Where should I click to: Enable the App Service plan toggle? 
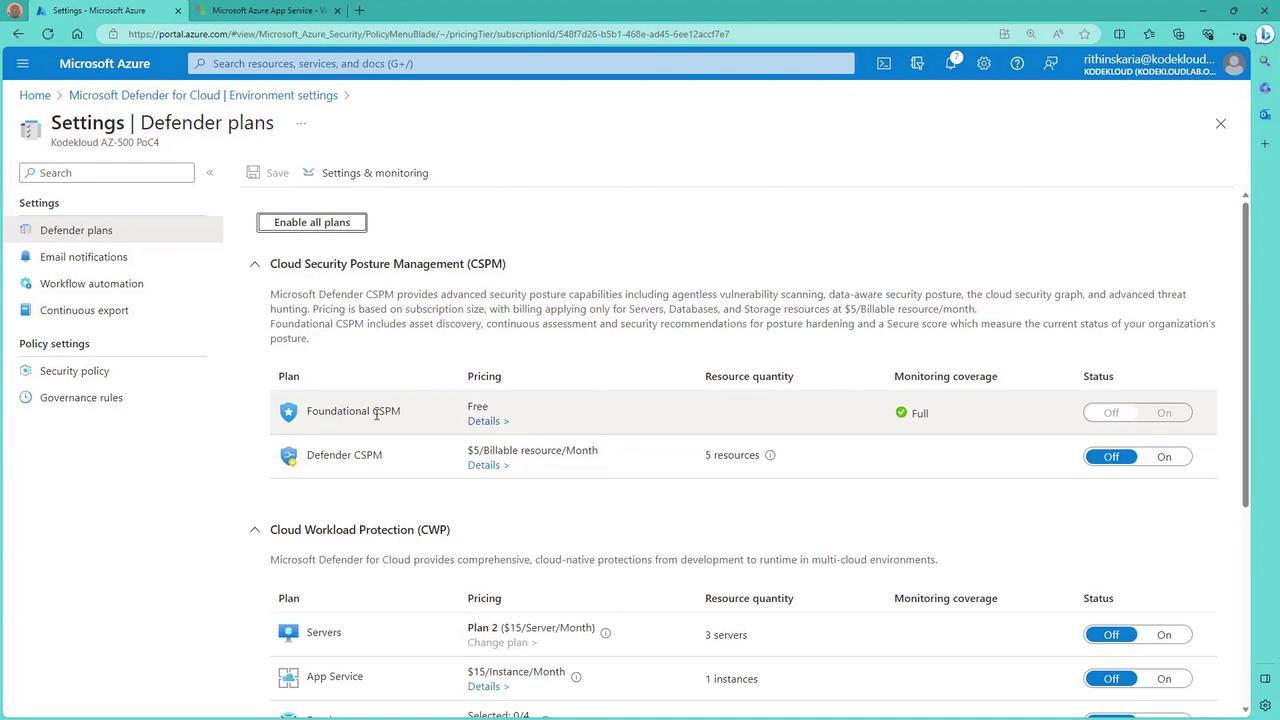coord(1164,679)
